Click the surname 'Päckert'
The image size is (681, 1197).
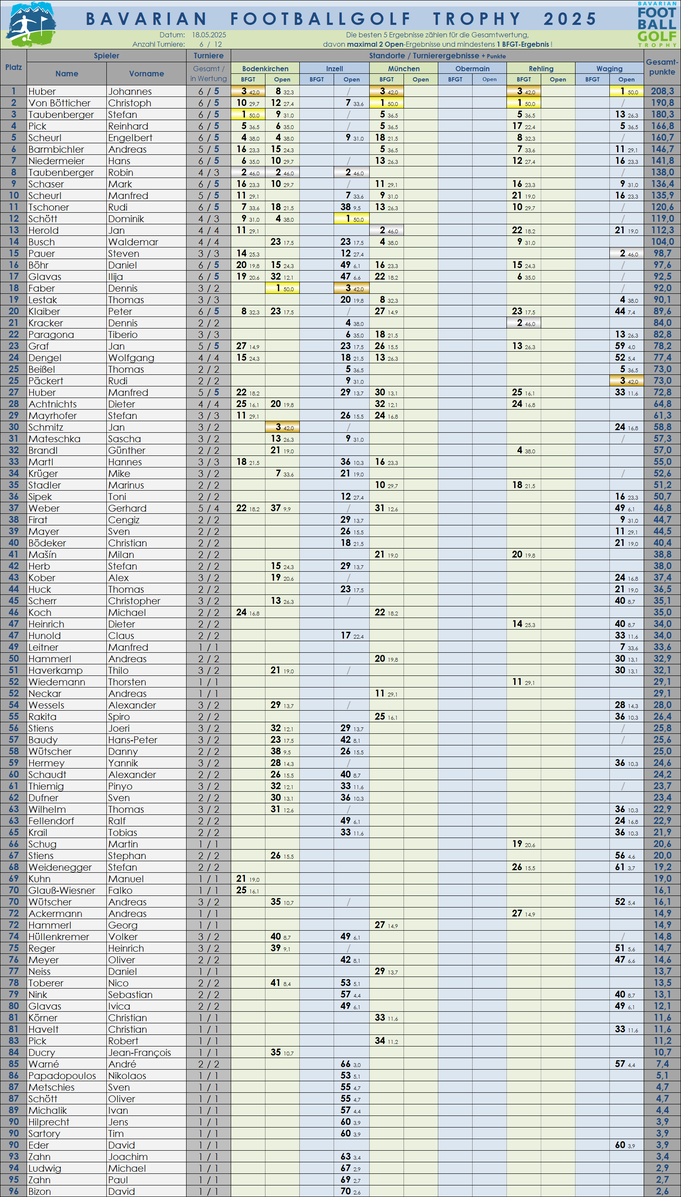47,383
